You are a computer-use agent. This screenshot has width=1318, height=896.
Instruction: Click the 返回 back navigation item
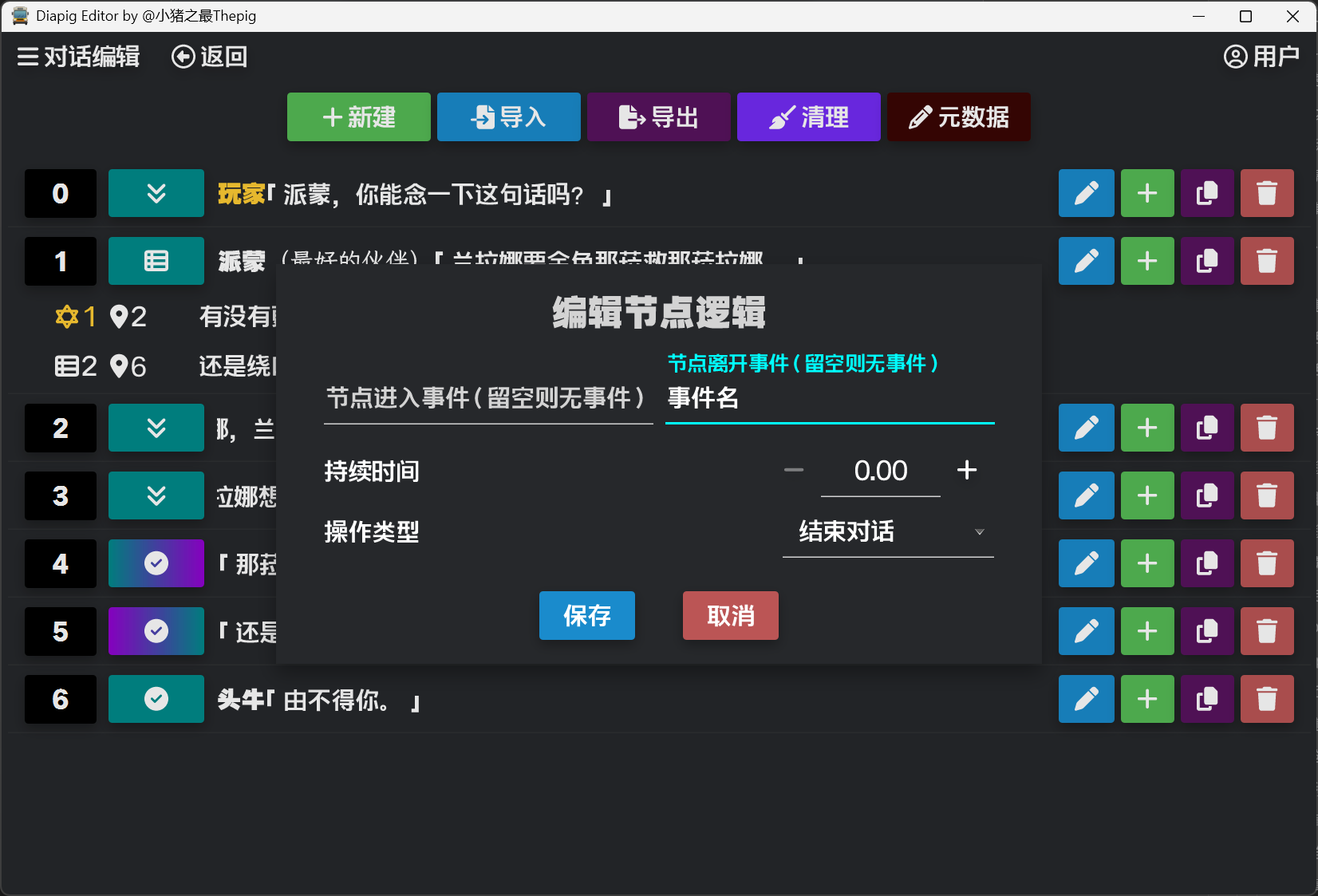(209, 57)
